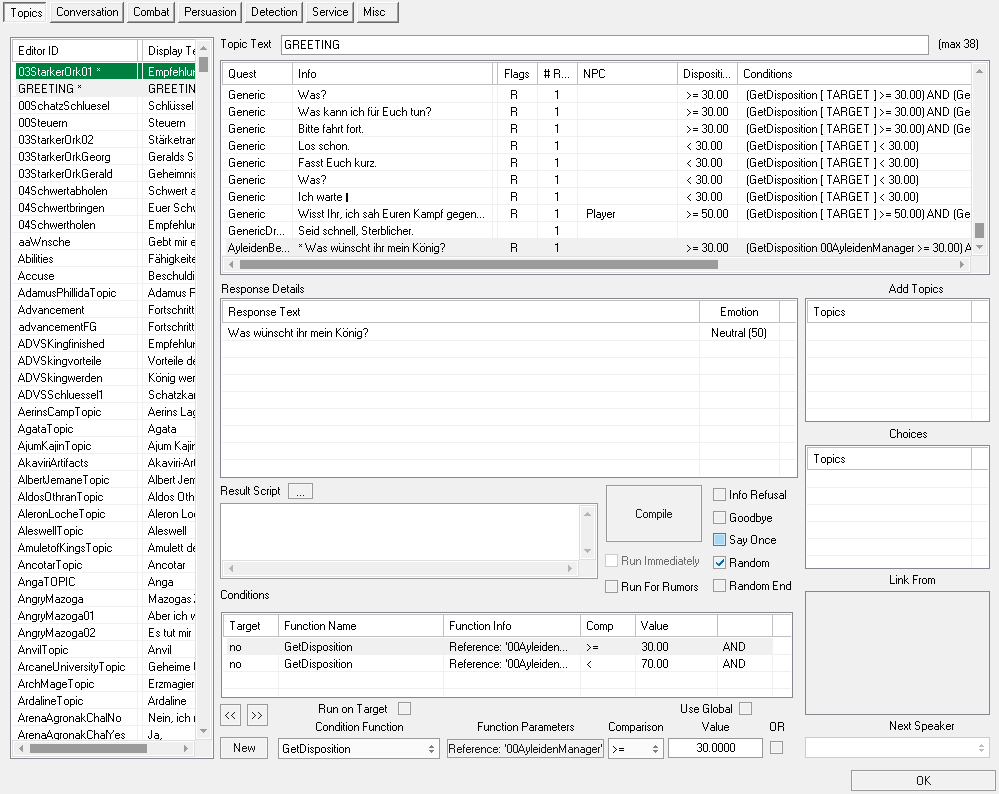Uncheck the Random checkbox

click(720, 563)
